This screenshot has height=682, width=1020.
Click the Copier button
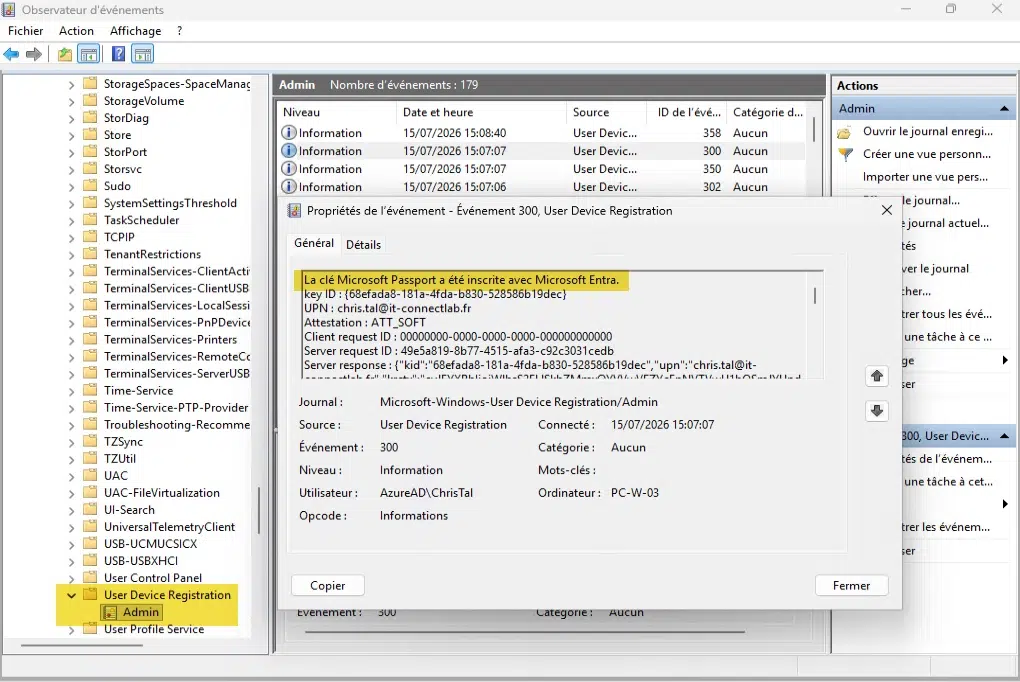(328, 586)
